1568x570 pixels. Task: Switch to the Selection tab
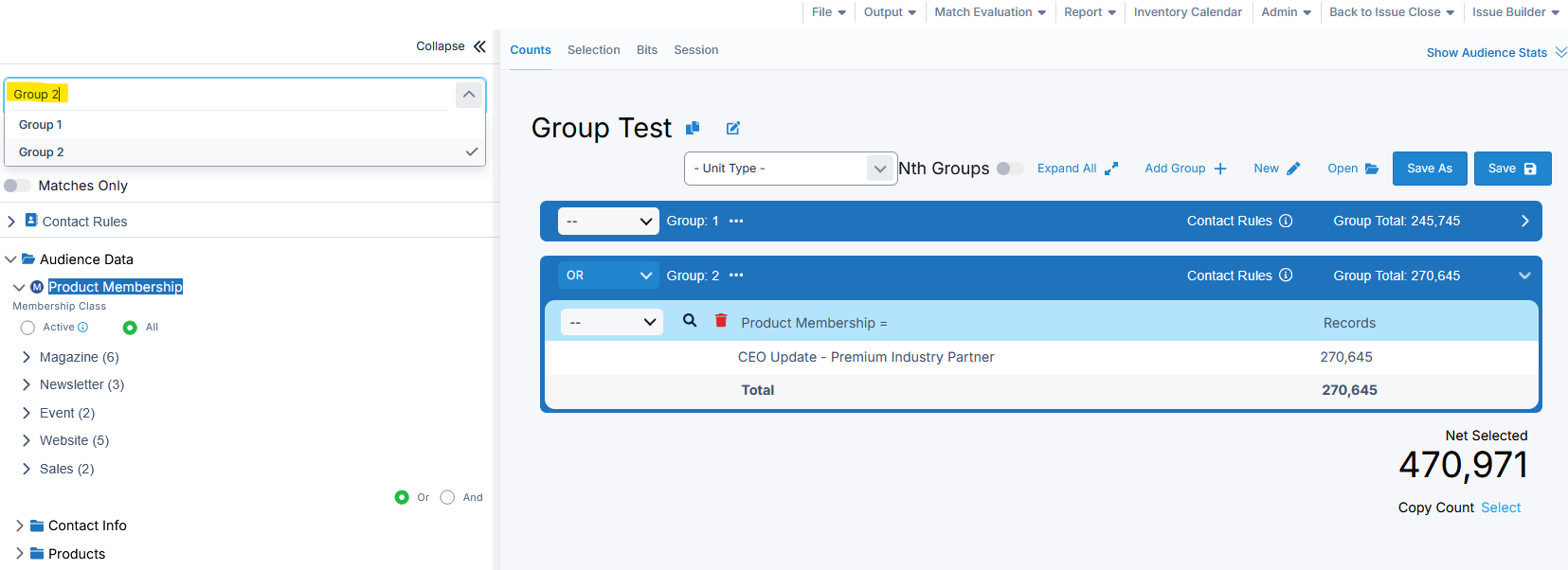[593, 50]
